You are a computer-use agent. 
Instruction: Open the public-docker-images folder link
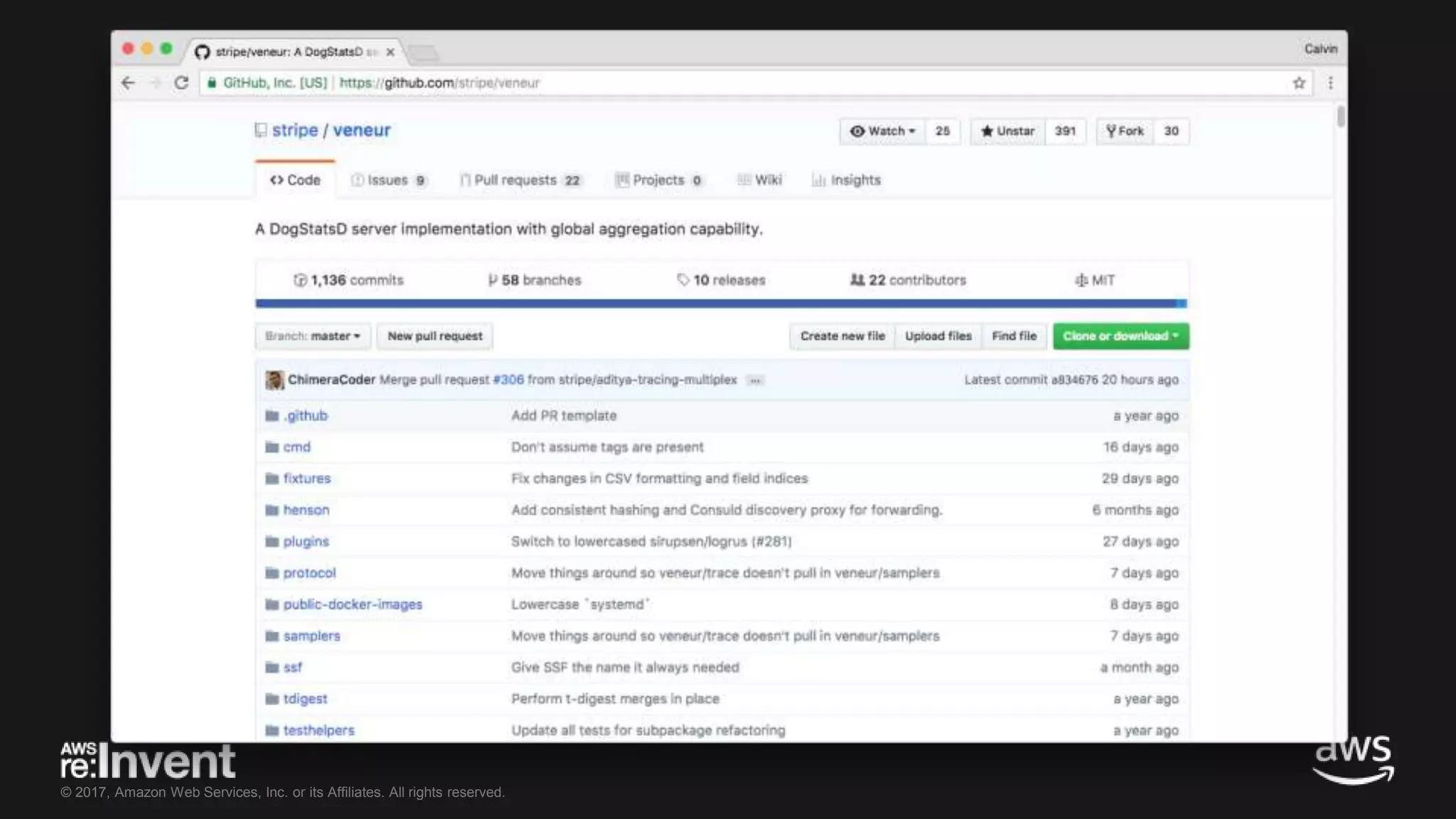353,604
